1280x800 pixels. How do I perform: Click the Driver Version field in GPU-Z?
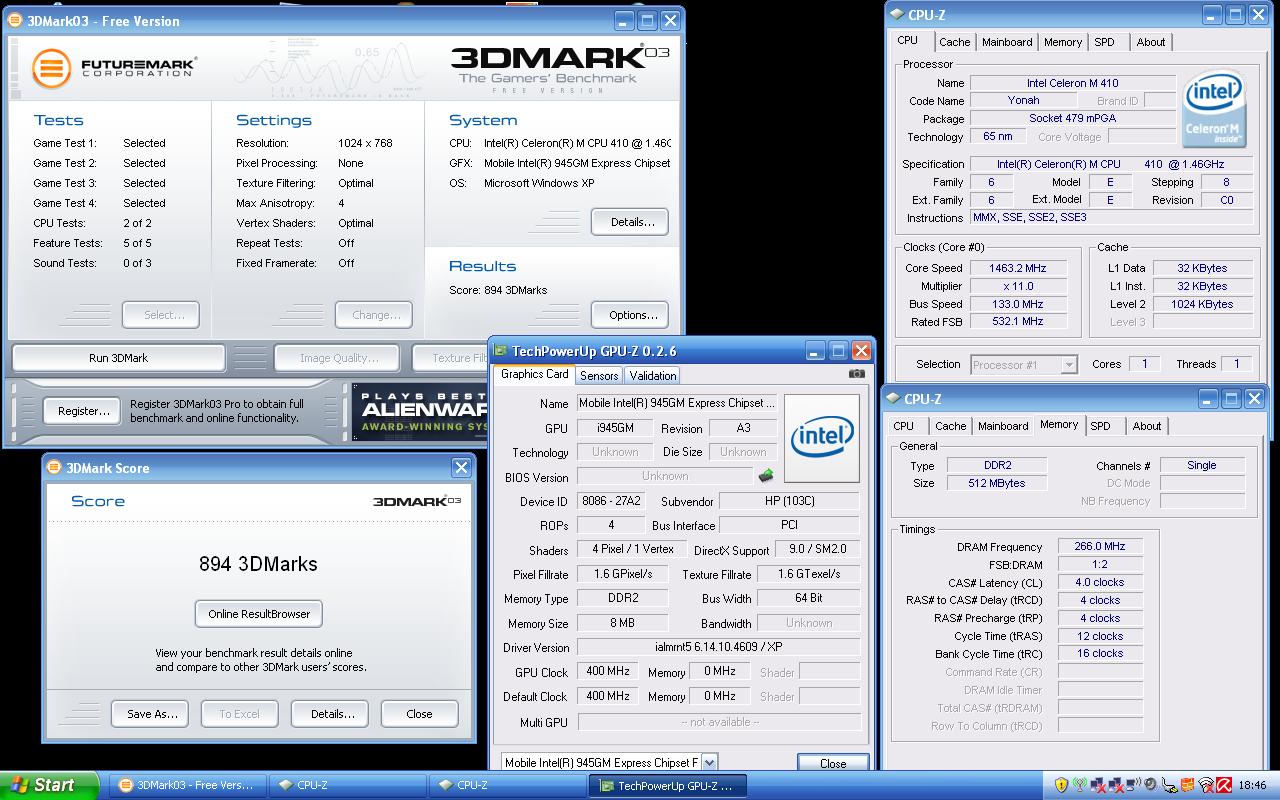tap(719, 647)
